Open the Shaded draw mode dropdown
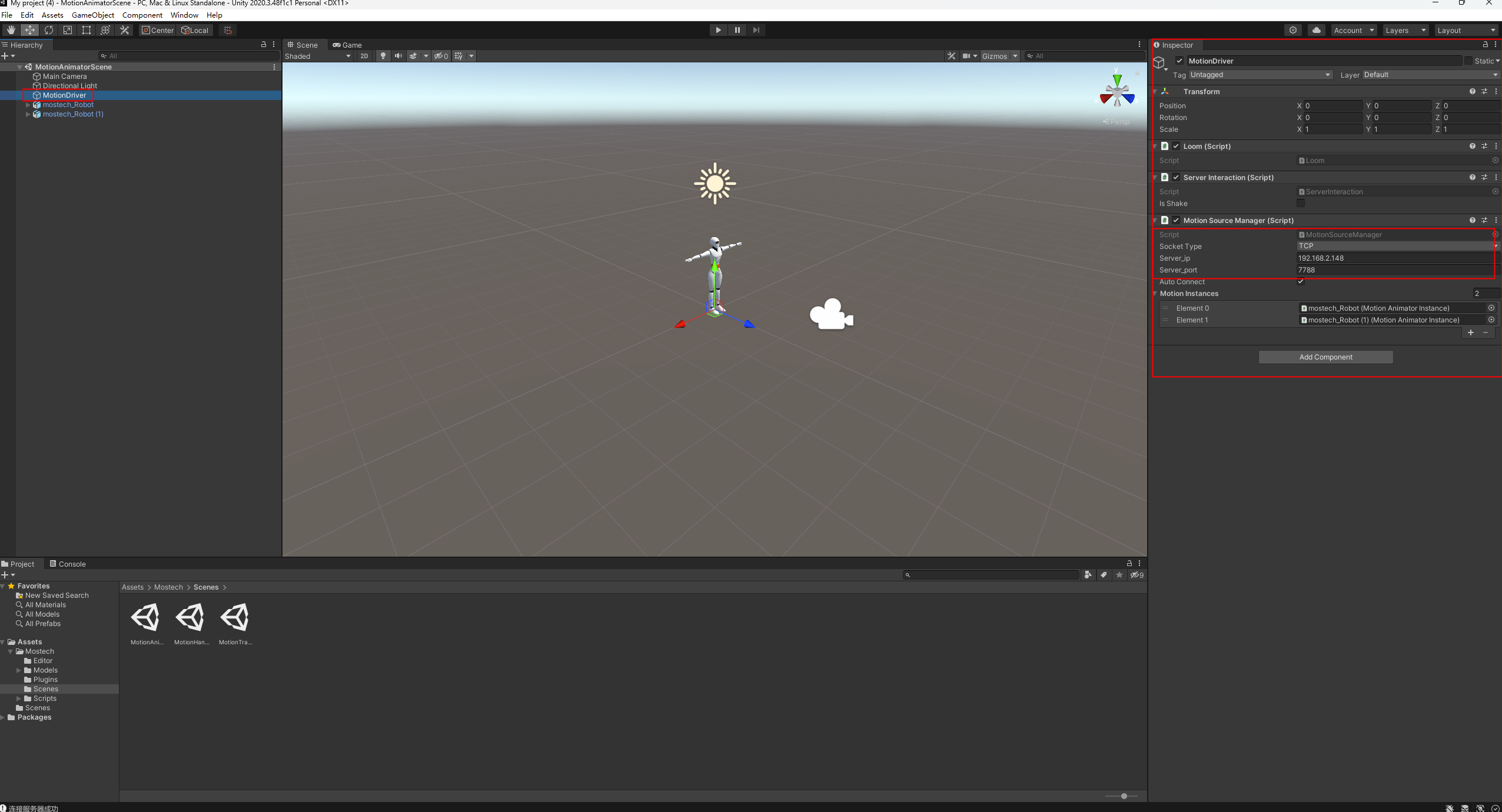Viewport: 1502px width, 812px height. click(318, 56)
